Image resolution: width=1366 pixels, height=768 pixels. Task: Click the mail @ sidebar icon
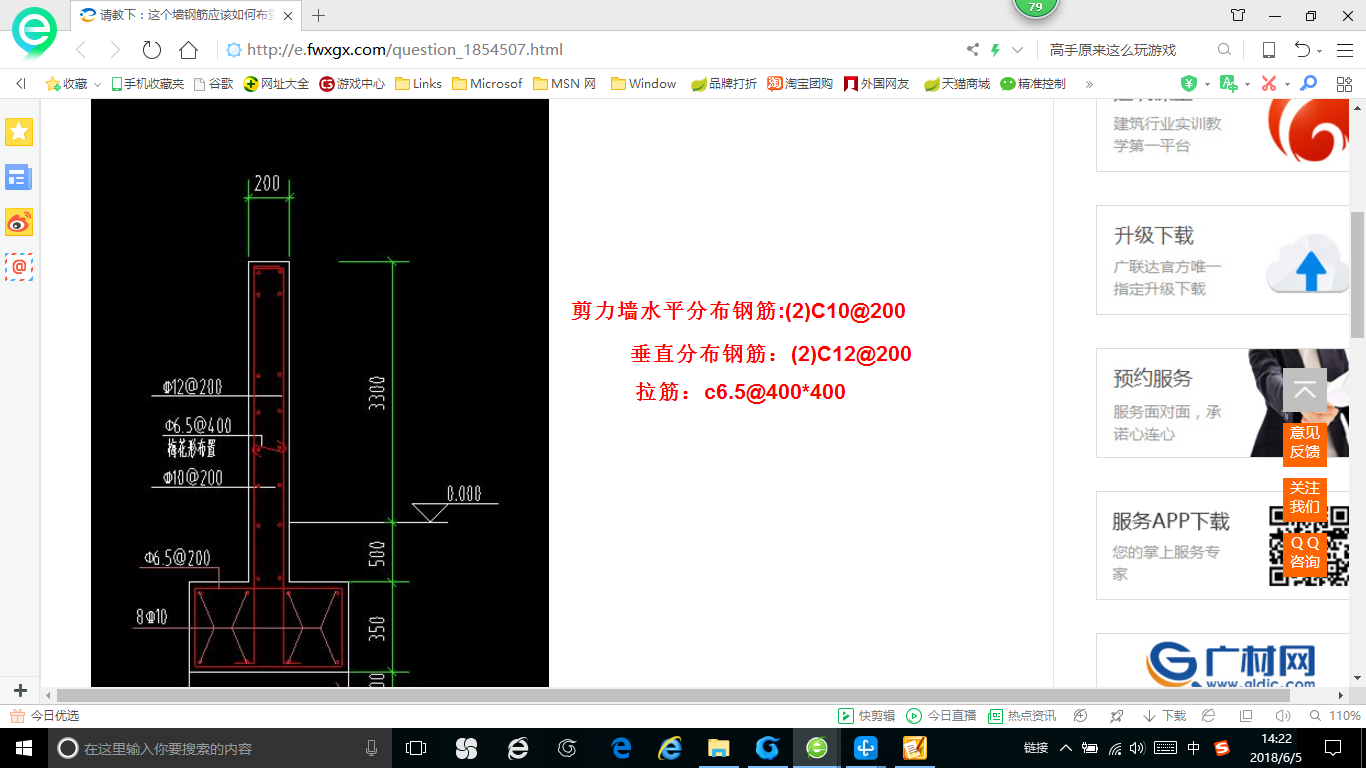(19, 266)
